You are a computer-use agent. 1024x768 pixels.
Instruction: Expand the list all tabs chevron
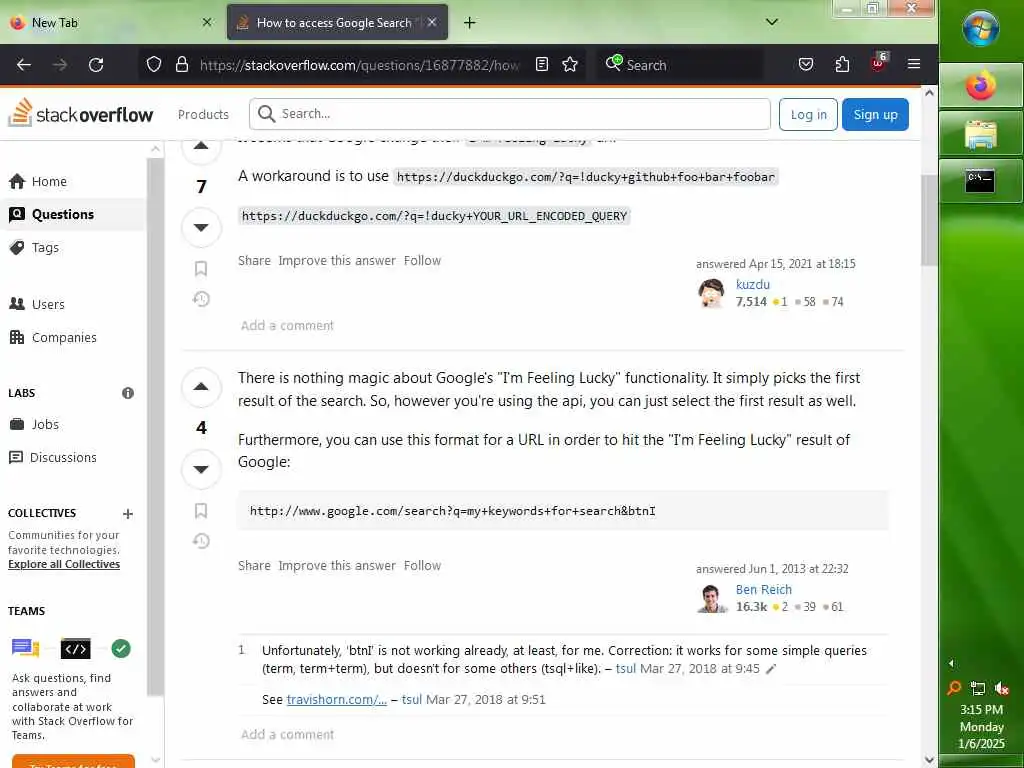click(x=772, y=22)
